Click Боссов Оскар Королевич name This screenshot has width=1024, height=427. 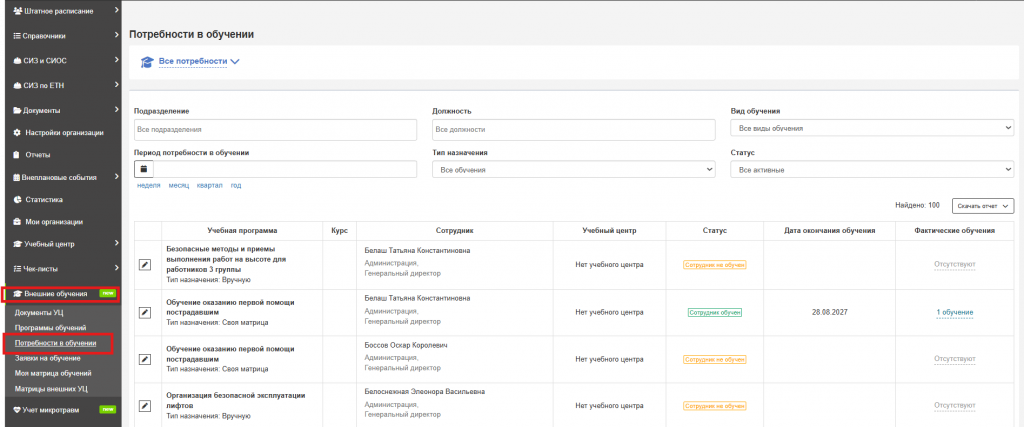point(406,345)
